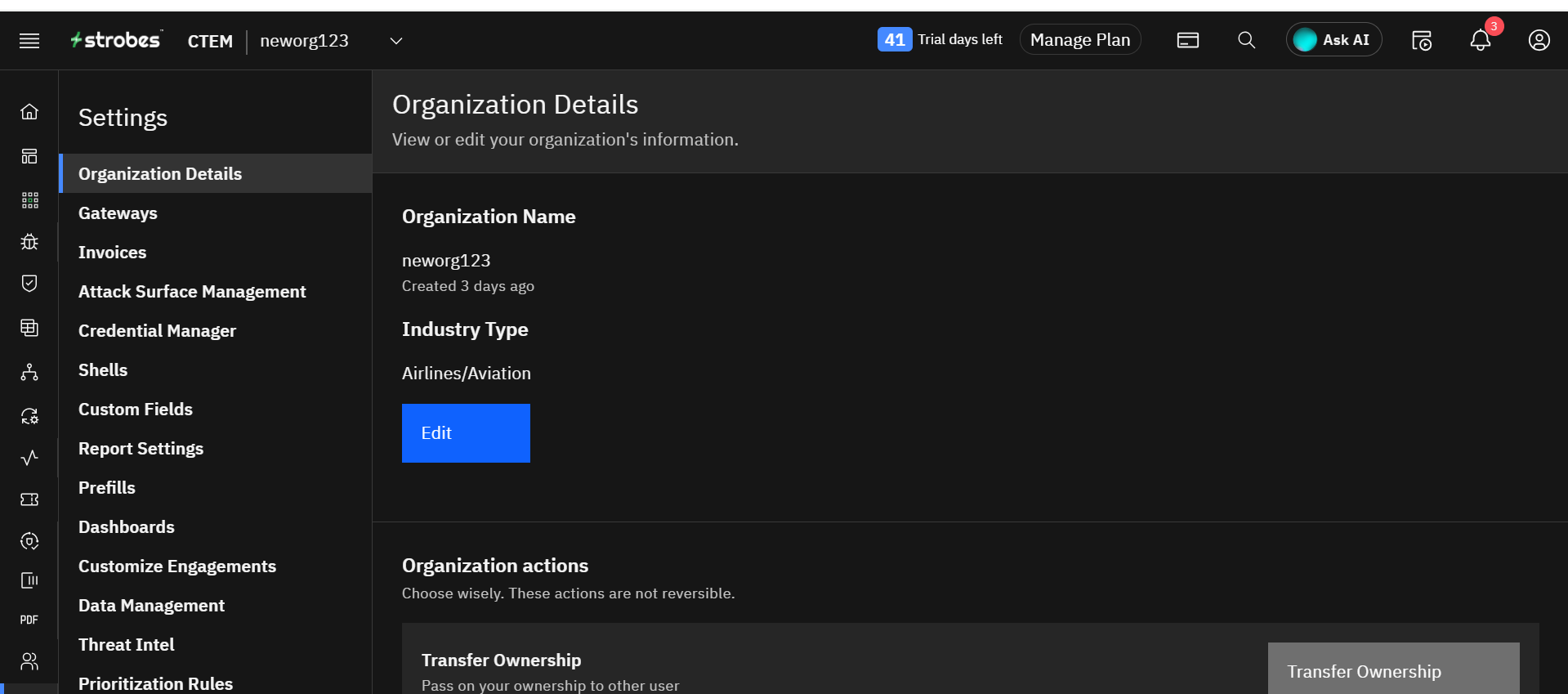
Task: Click the Manage Plan button
Action: click(x=1079, y=40)
